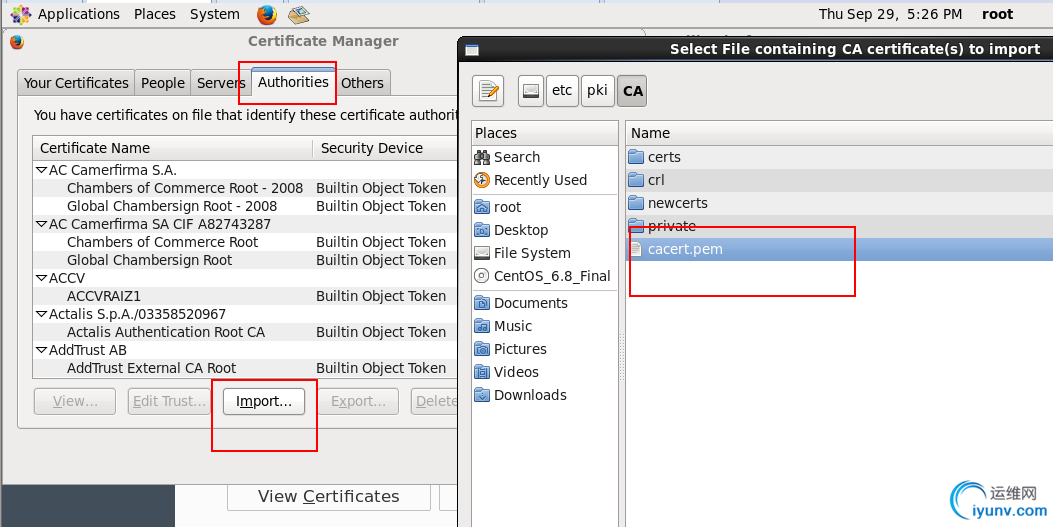Go to filesystem root drive path button
The height and width of the screenshot is (527, 1053).
[531, 91]
